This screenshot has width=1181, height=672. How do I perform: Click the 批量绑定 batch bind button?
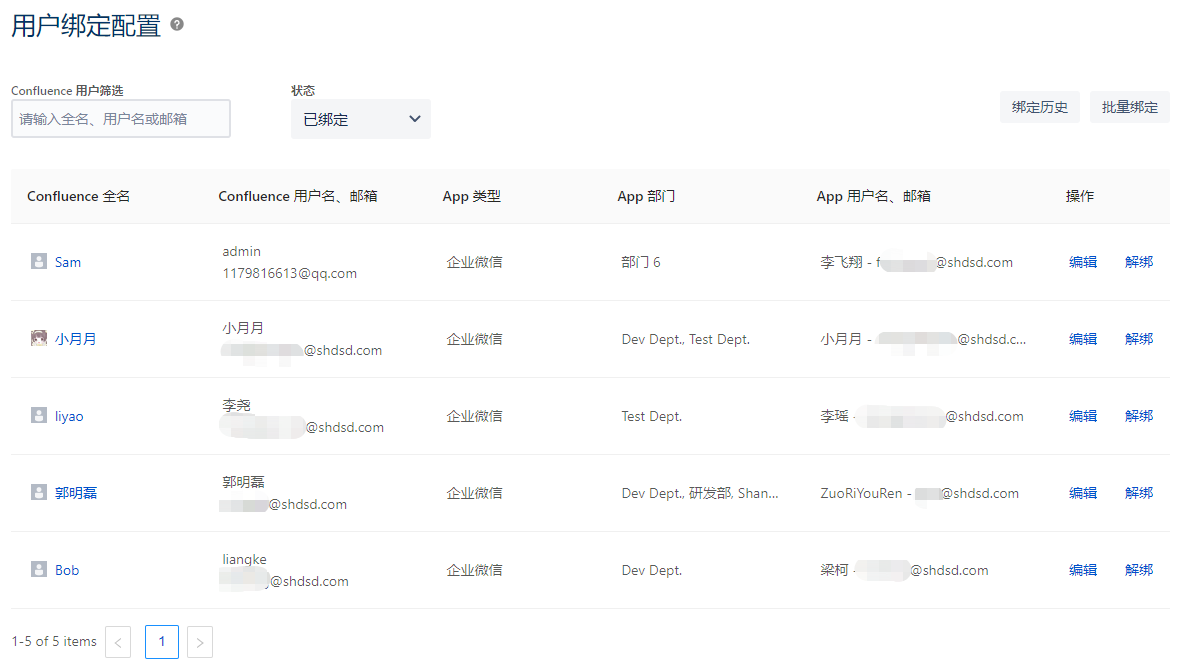[x=1129, y=107]
